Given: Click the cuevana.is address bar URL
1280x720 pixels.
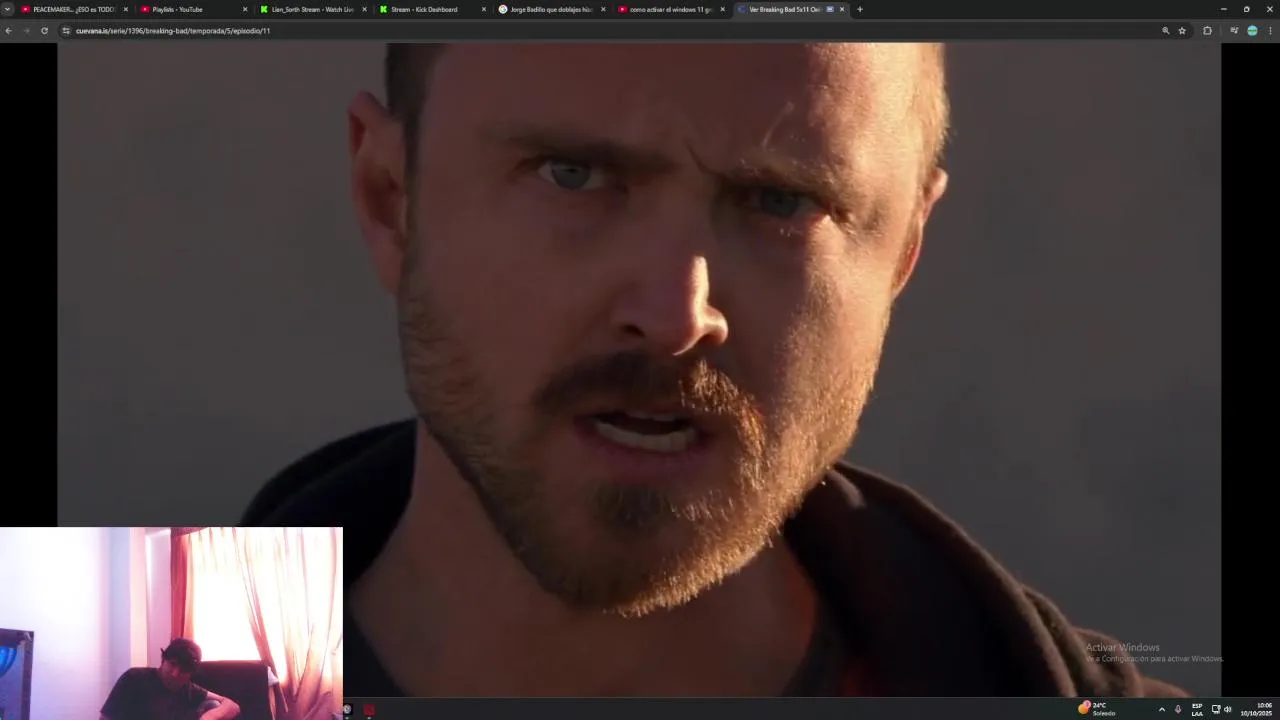Looking at the screenshot, I should (x=173, y=31).
